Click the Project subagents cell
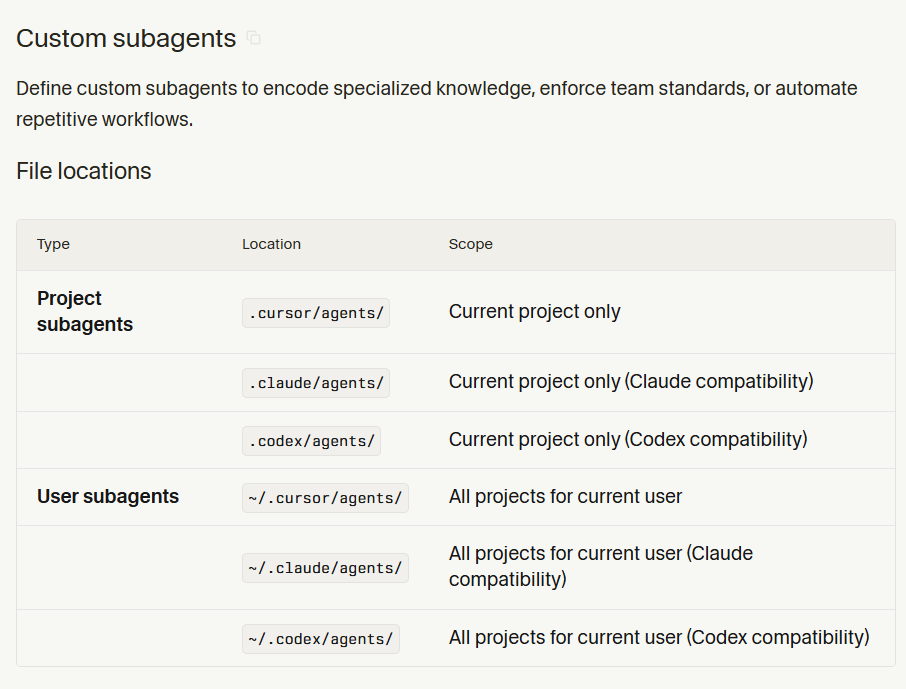The height and width of the screenshot is (689, 906). coord(85,311)
